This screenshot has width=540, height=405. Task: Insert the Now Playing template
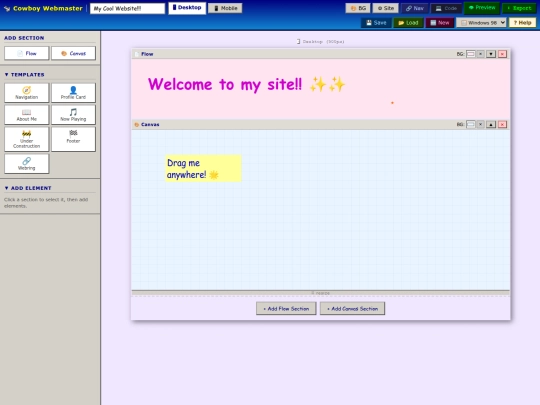[73, 115]
